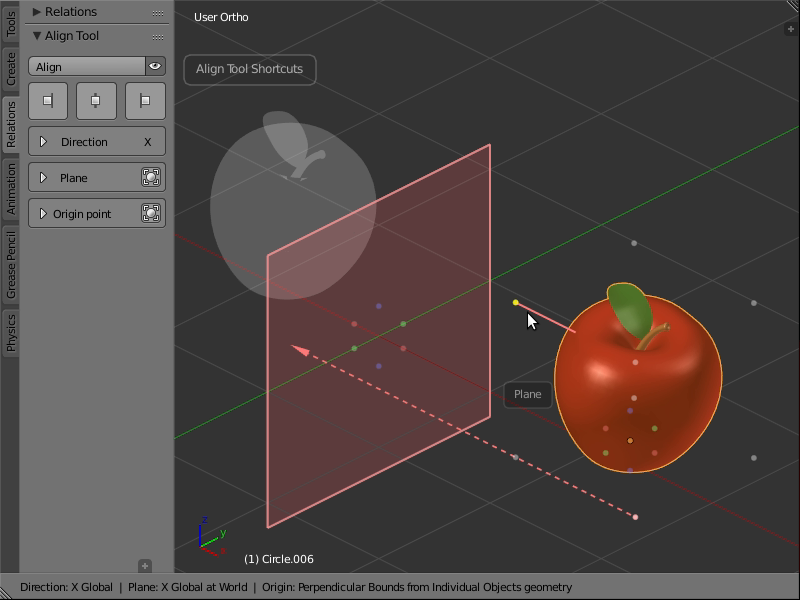Expand the Origin point section
The image size is (800, 600).
43,213
